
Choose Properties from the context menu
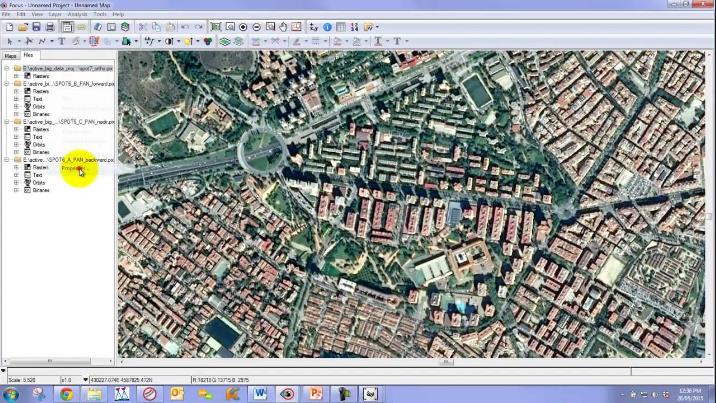[75, 168]
